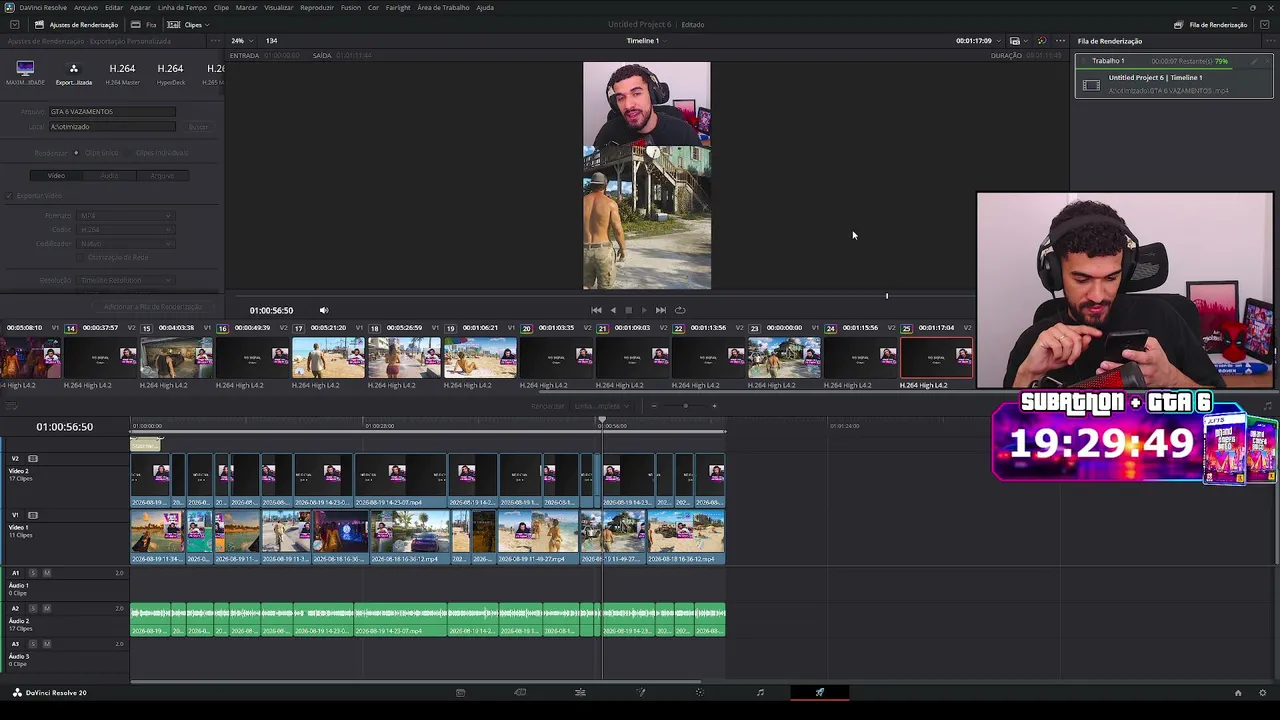
Task: Toggle the Ajustes de Renderização panel button
Action: (x=77, y=24)
